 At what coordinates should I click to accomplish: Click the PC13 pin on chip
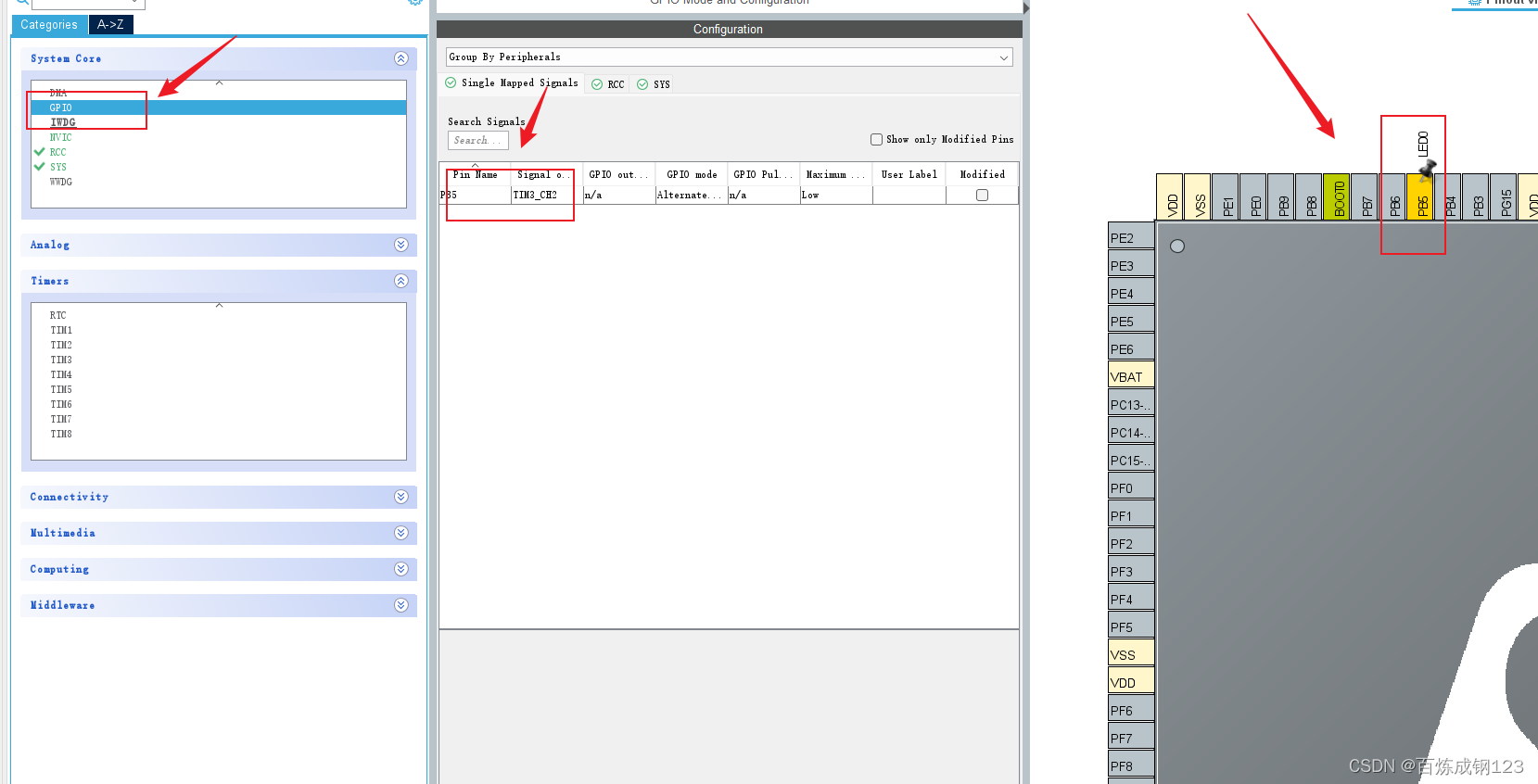click(x=1131, y=403)
